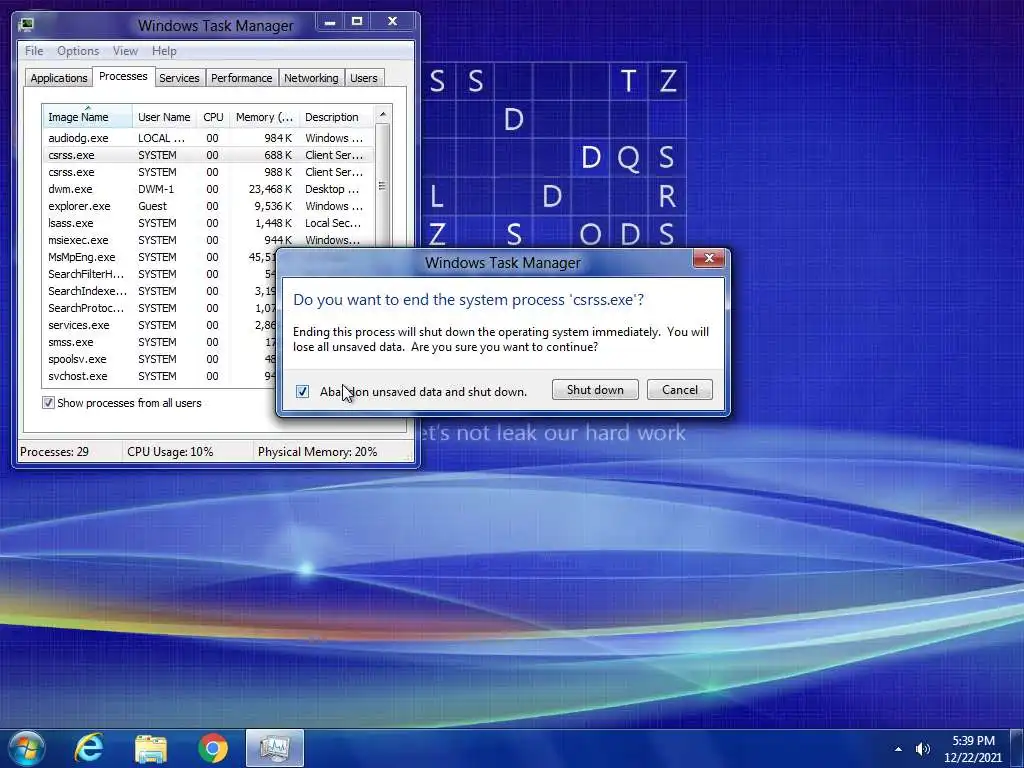Minimize the Windows Task Manager window

pyautogui.click(x=330, y=22)
